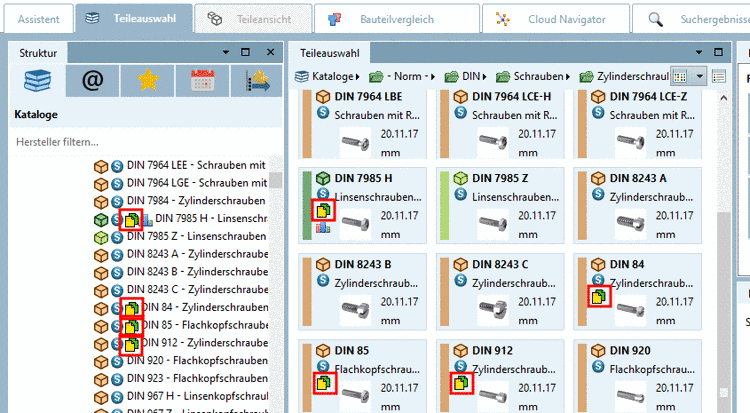Open favorites star icon in Struktur
Screen dimensions: 750x413
[148, 80]
